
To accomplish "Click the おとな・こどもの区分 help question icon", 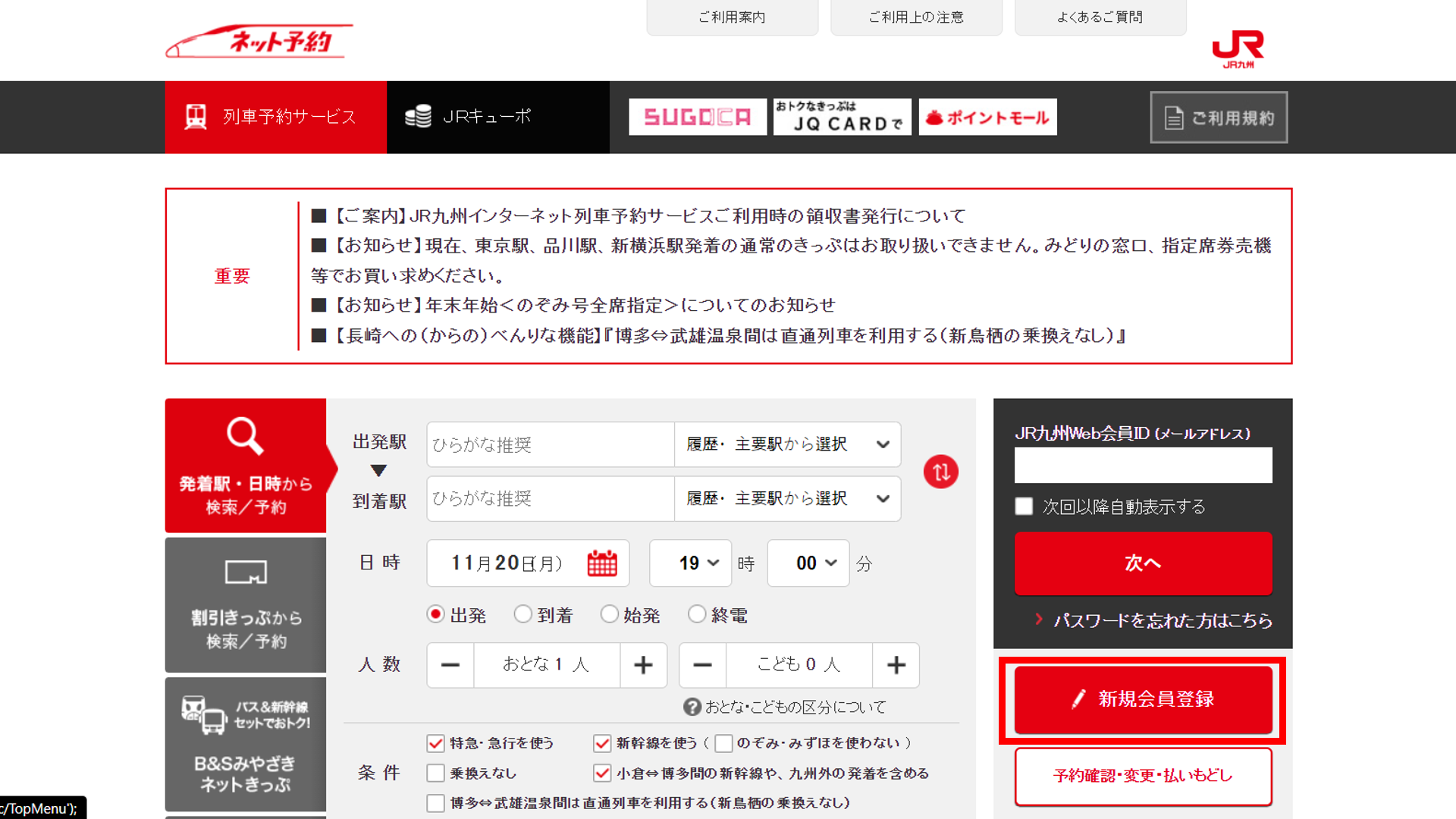I will 692,707.
